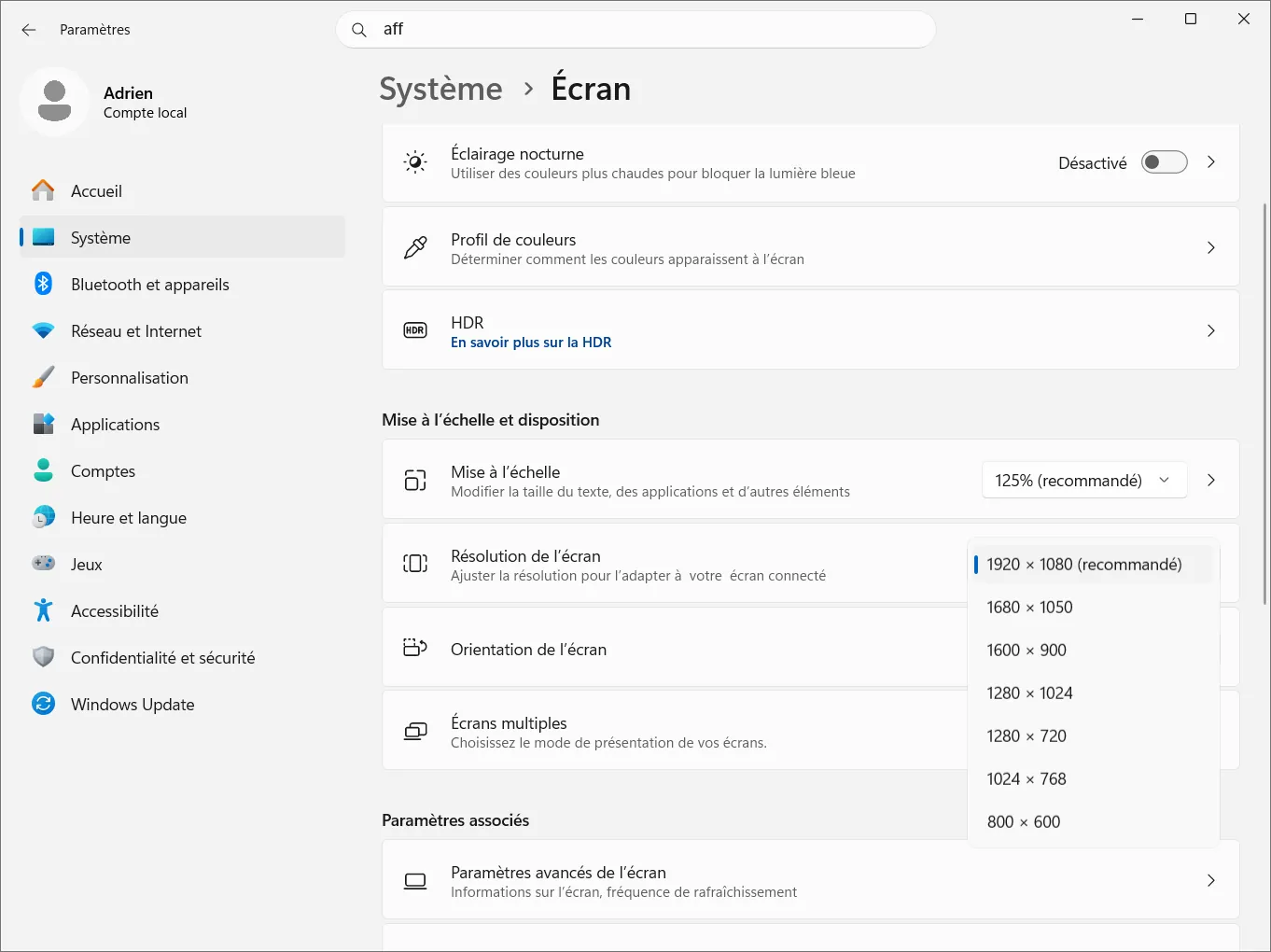
Task: Click the settings search field
Action: point(635,30)
